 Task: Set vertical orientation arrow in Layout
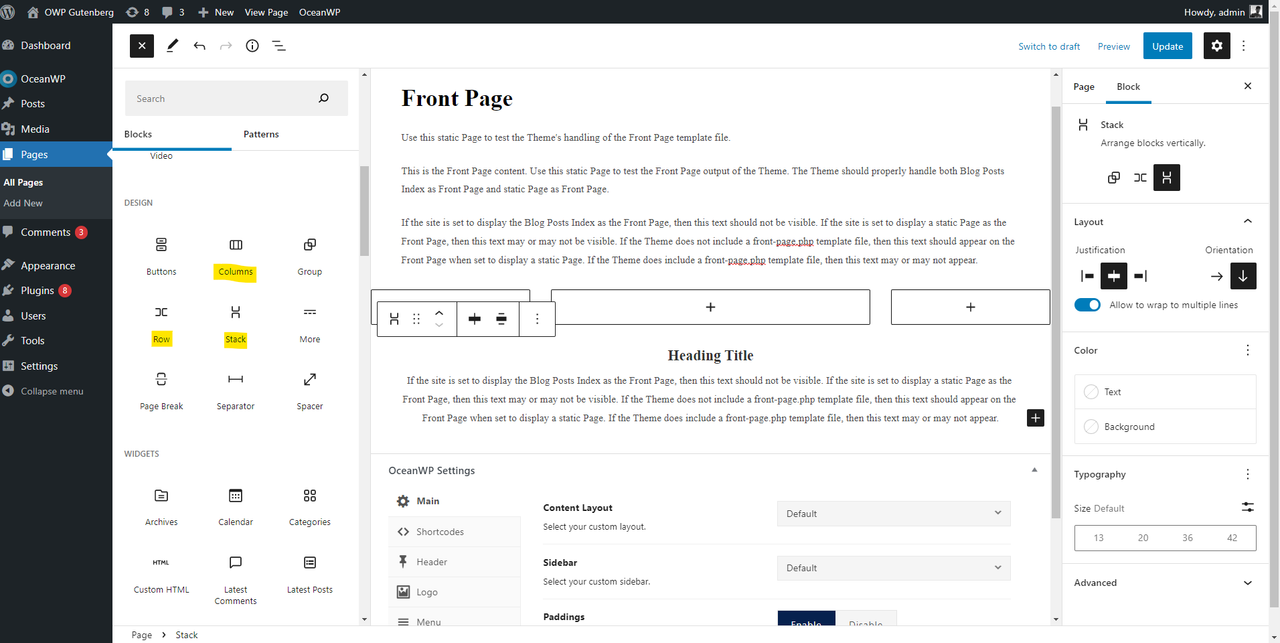click(x=1243, y=276)
